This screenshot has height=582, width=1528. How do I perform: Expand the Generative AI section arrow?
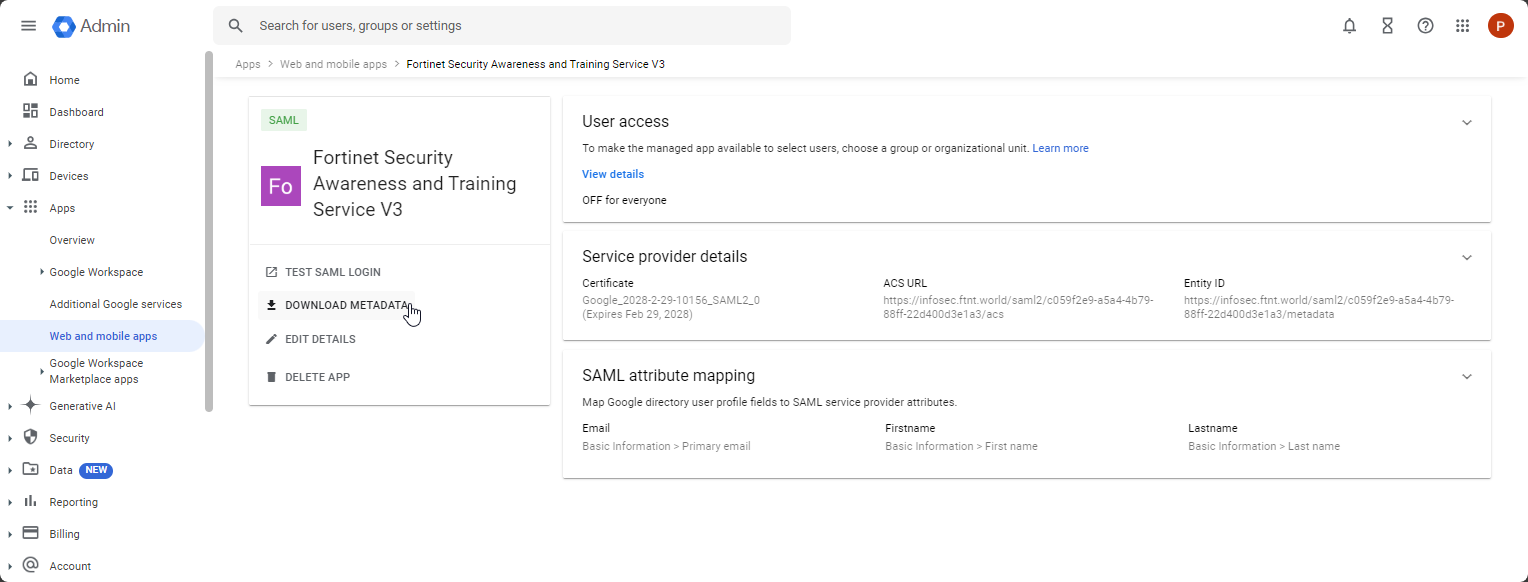(x=9, y=406)
